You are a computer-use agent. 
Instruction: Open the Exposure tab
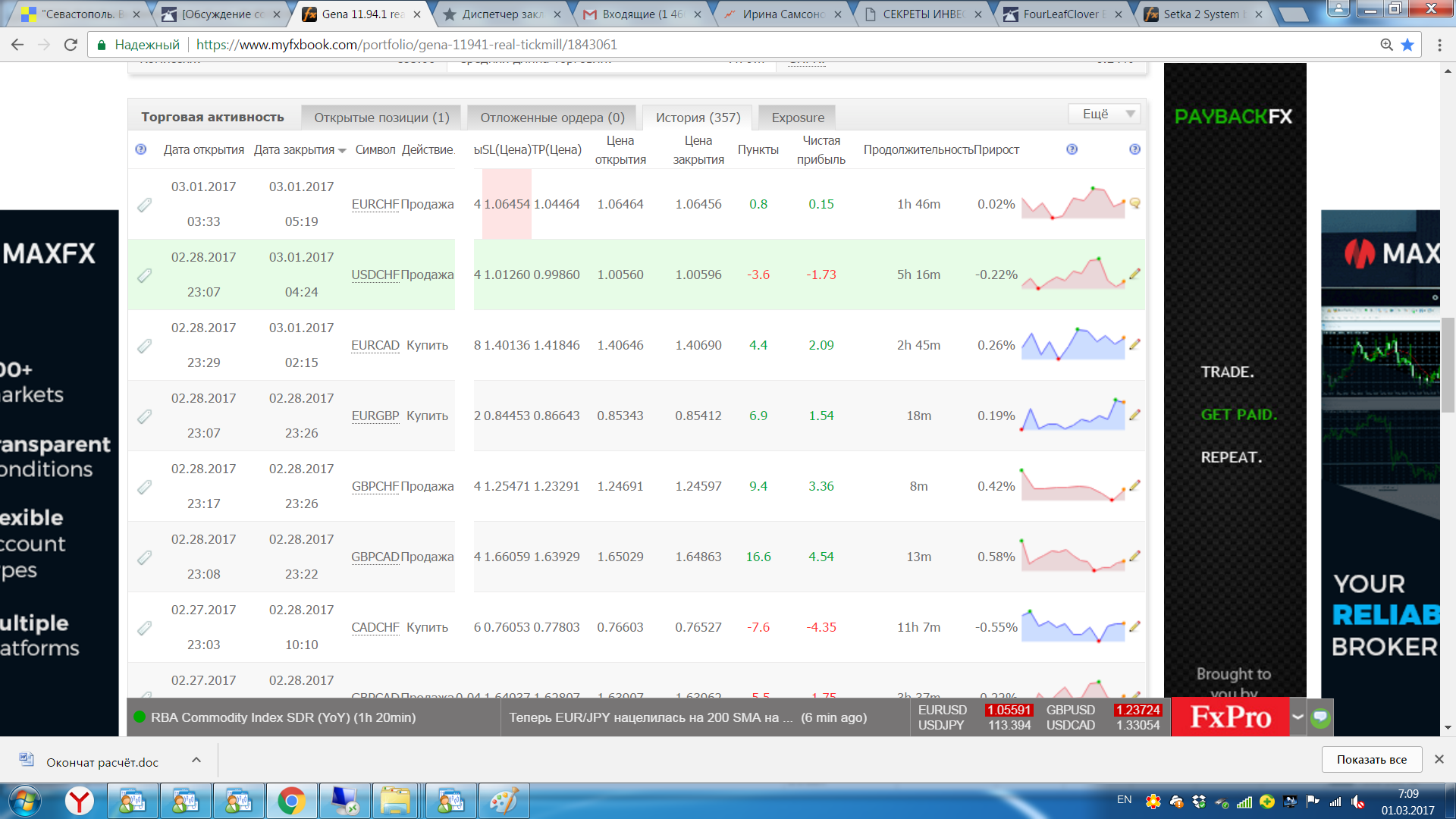(x=798, y=118)
